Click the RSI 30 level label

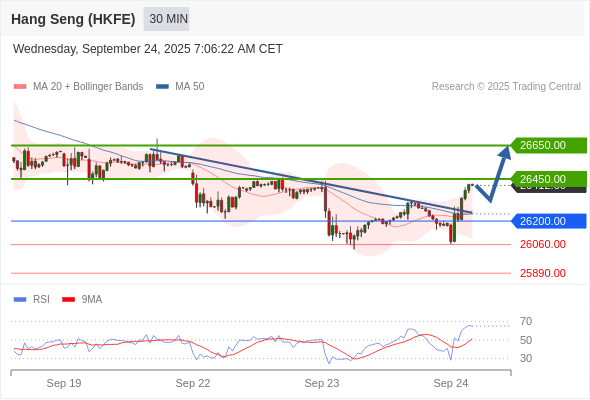point(526,358)
